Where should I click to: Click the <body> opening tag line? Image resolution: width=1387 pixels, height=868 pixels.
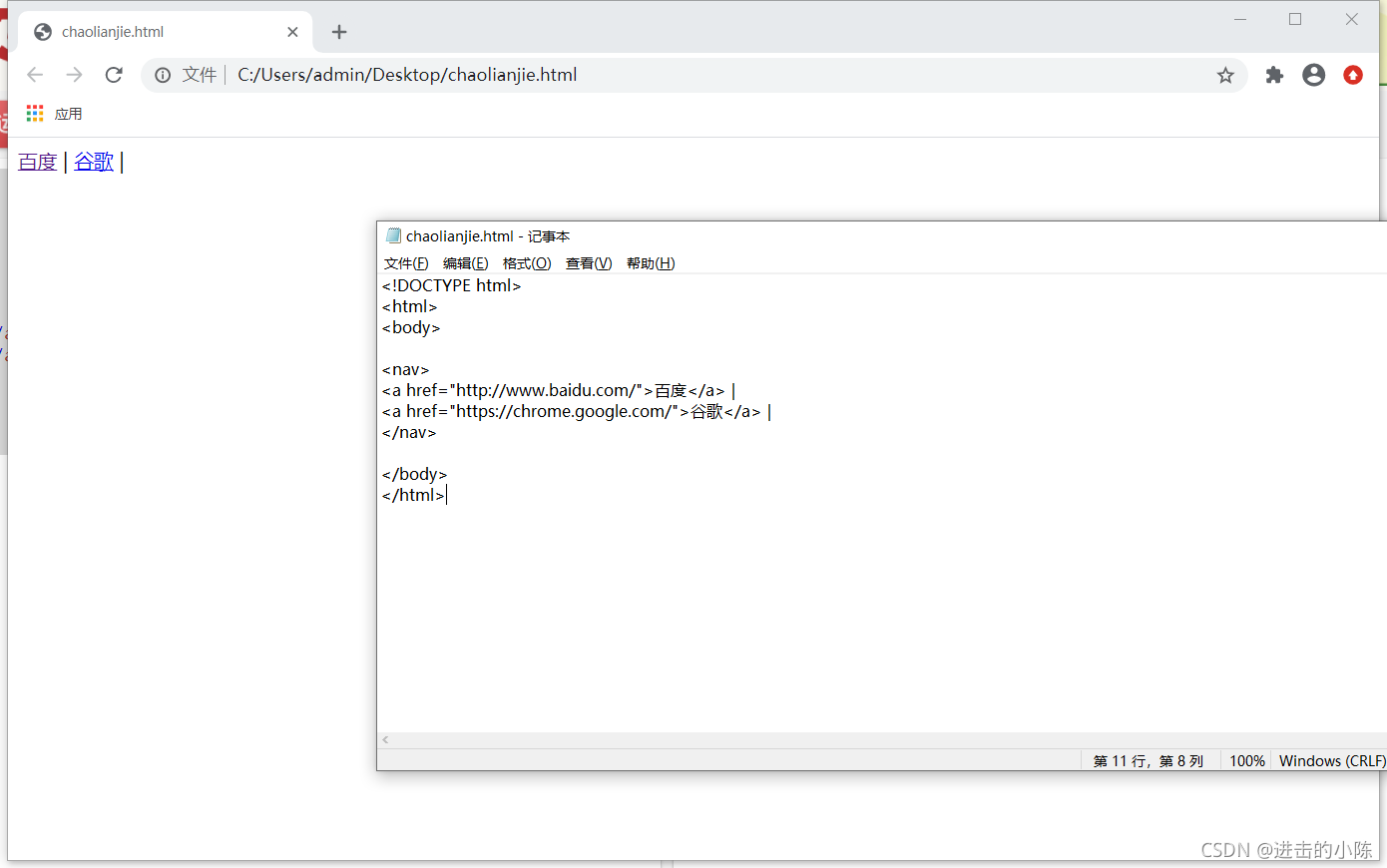pyautogui.click(x=411, y=327)
